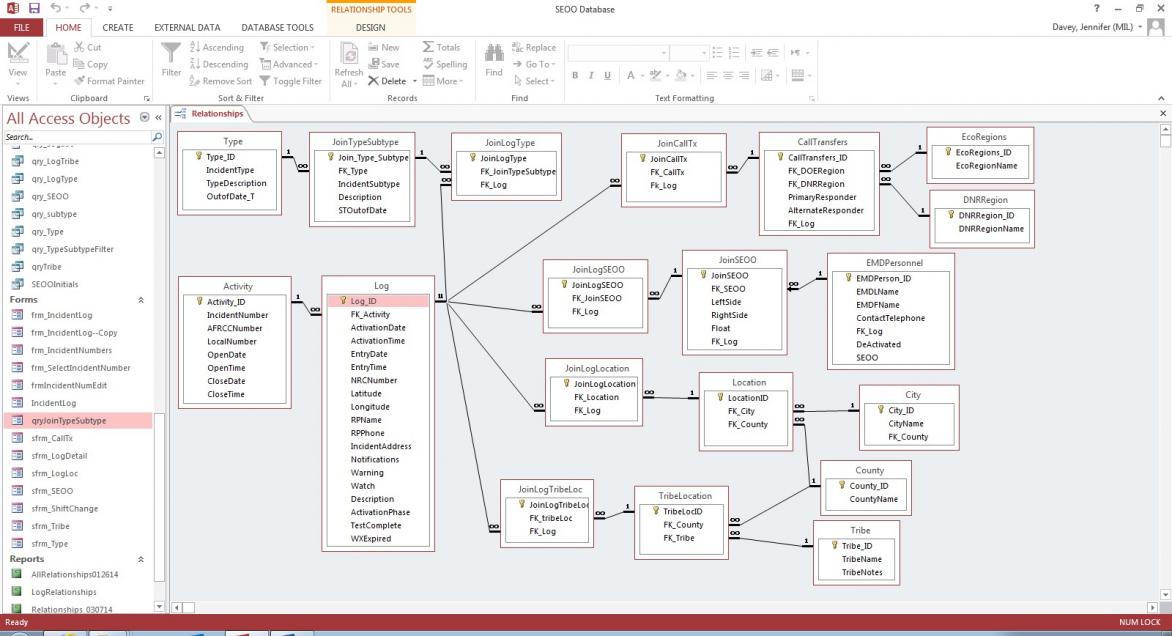
Task: Close the Relationships window pane
Action: 1163,114
